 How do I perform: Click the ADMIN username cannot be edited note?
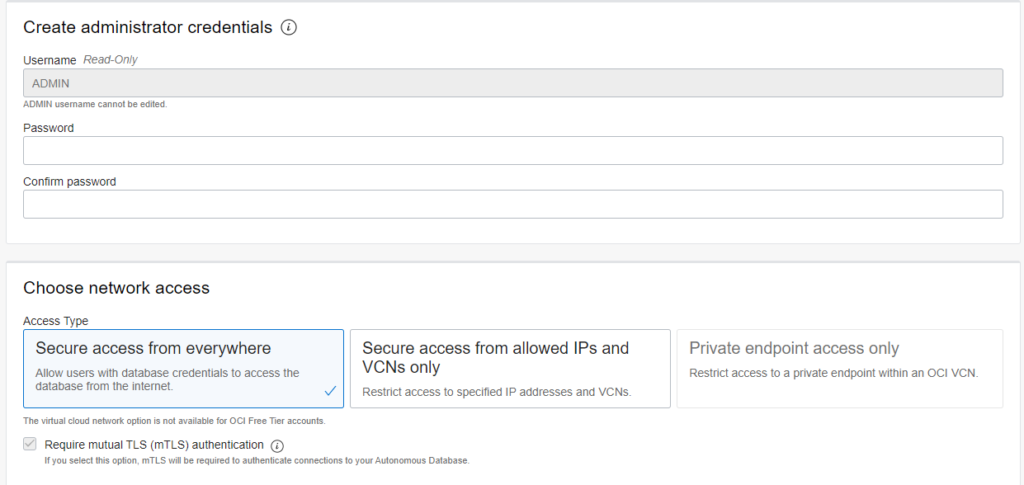pyautogui.click(x=95, y=104)
